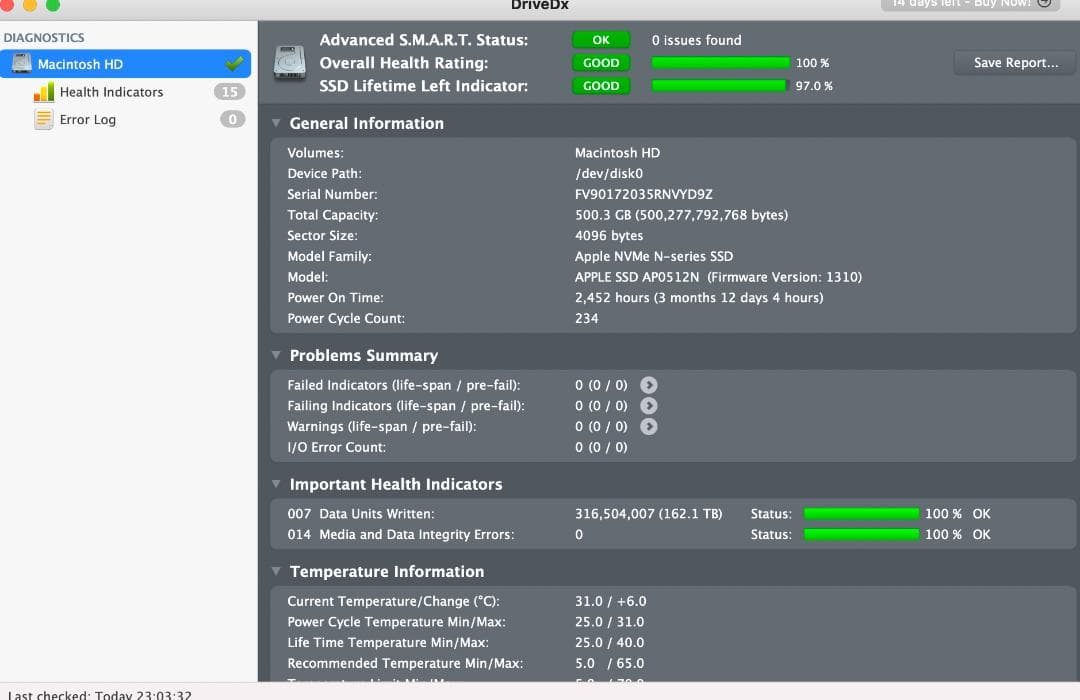Screen dimensions: 1080x700
Task: Collapse the Problems Summary section
Action: click(x=276, y=355)
